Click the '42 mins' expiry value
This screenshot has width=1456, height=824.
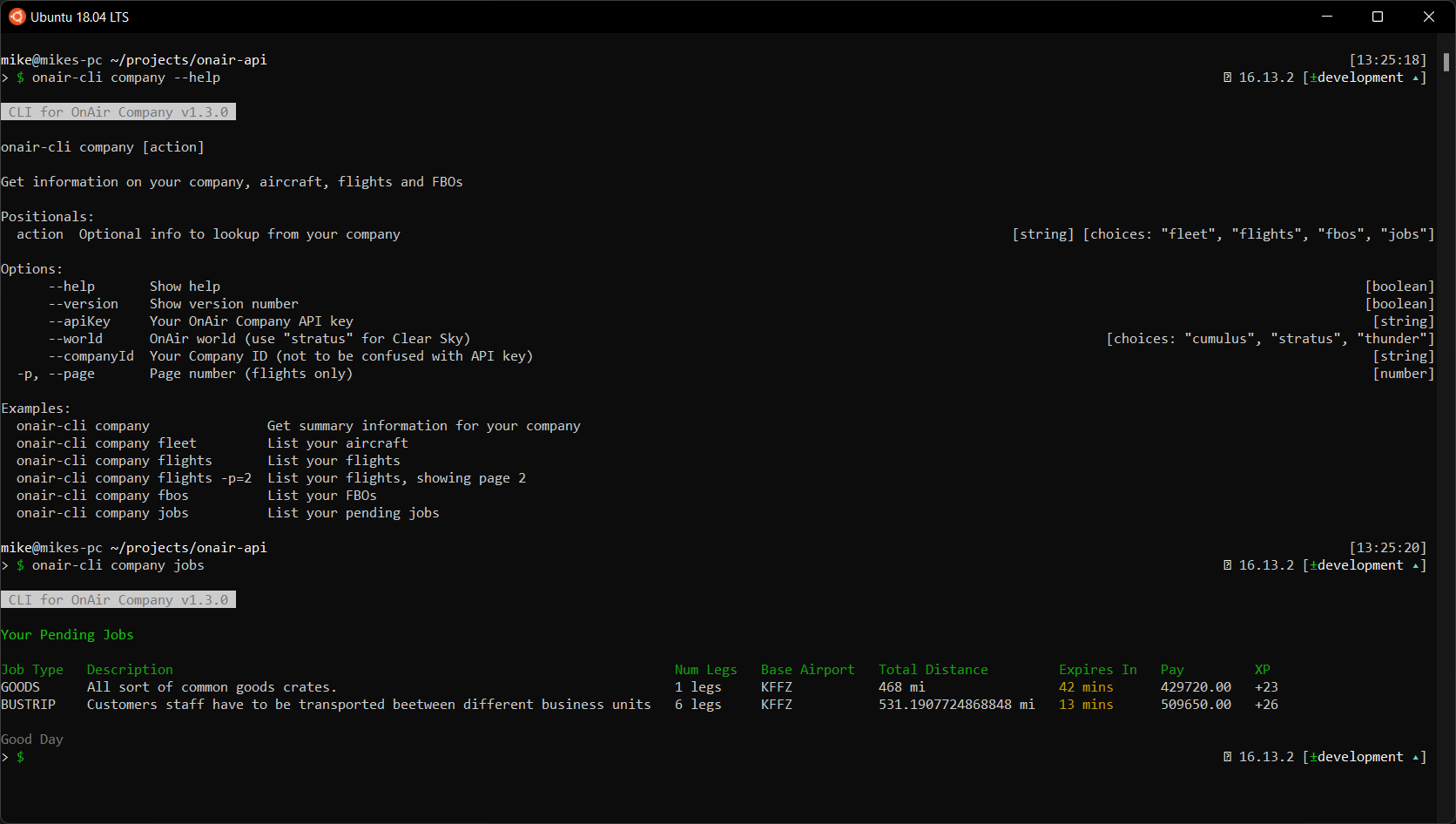1086,687
